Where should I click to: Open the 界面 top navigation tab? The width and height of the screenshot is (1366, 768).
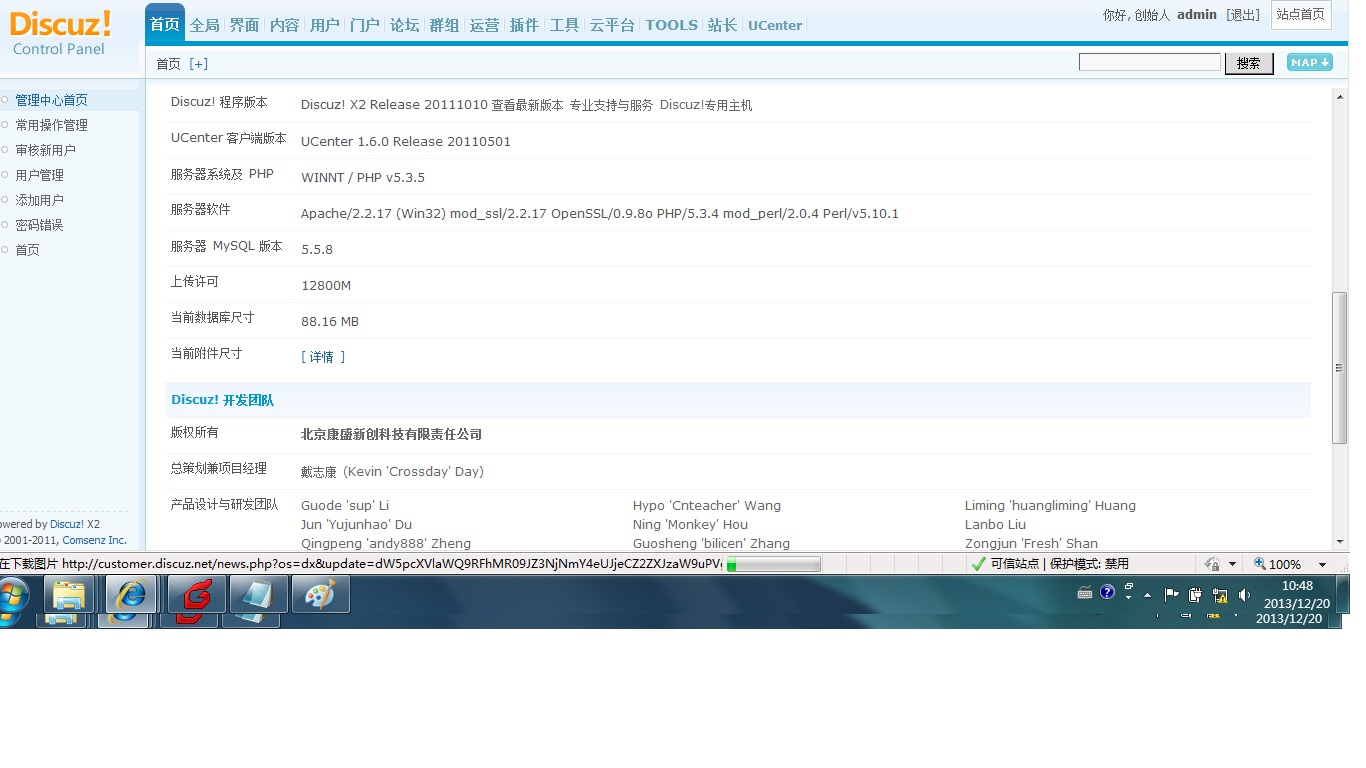244,25
